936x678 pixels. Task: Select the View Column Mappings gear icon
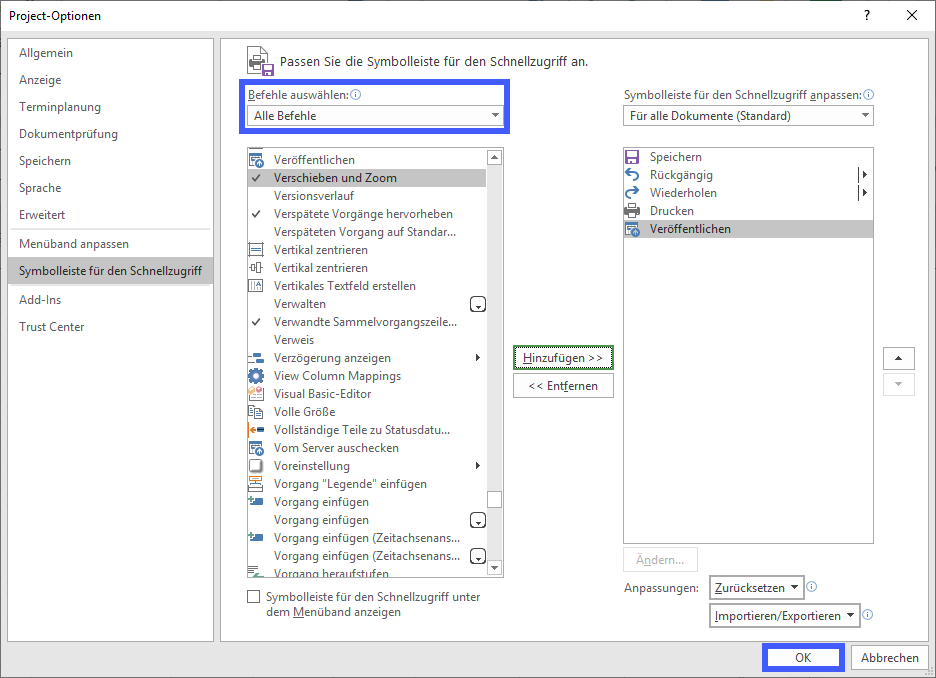point(255,376)
